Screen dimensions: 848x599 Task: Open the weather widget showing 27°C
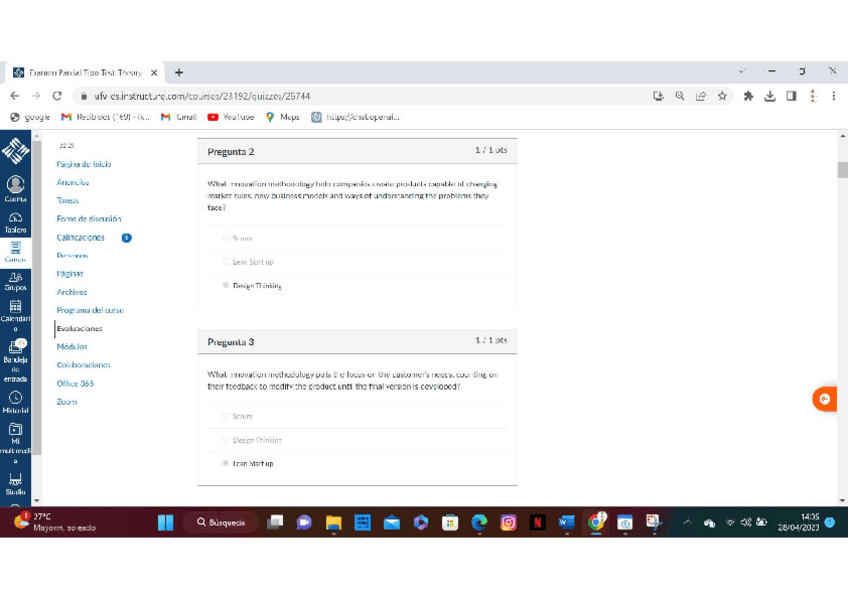click(54, 522)
